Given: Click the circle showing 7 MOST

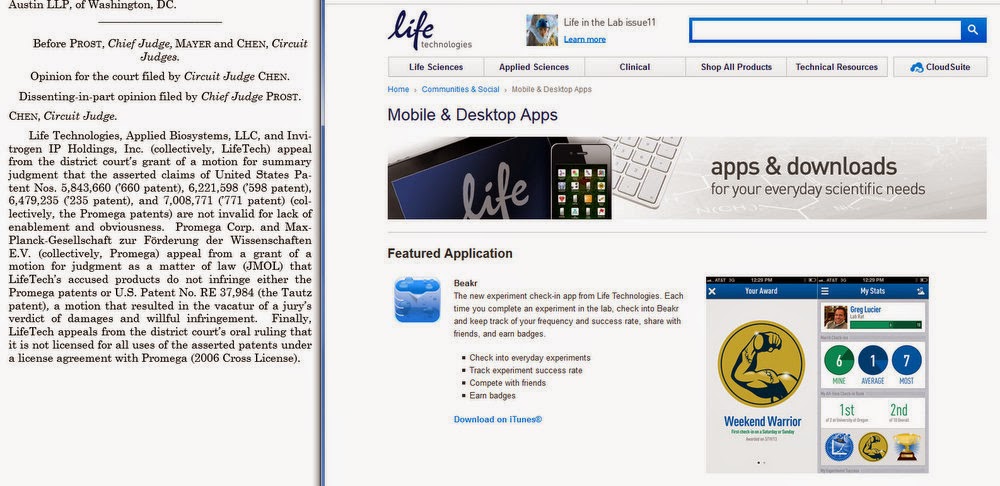Looking at the screenshot, I should (906, 360).
